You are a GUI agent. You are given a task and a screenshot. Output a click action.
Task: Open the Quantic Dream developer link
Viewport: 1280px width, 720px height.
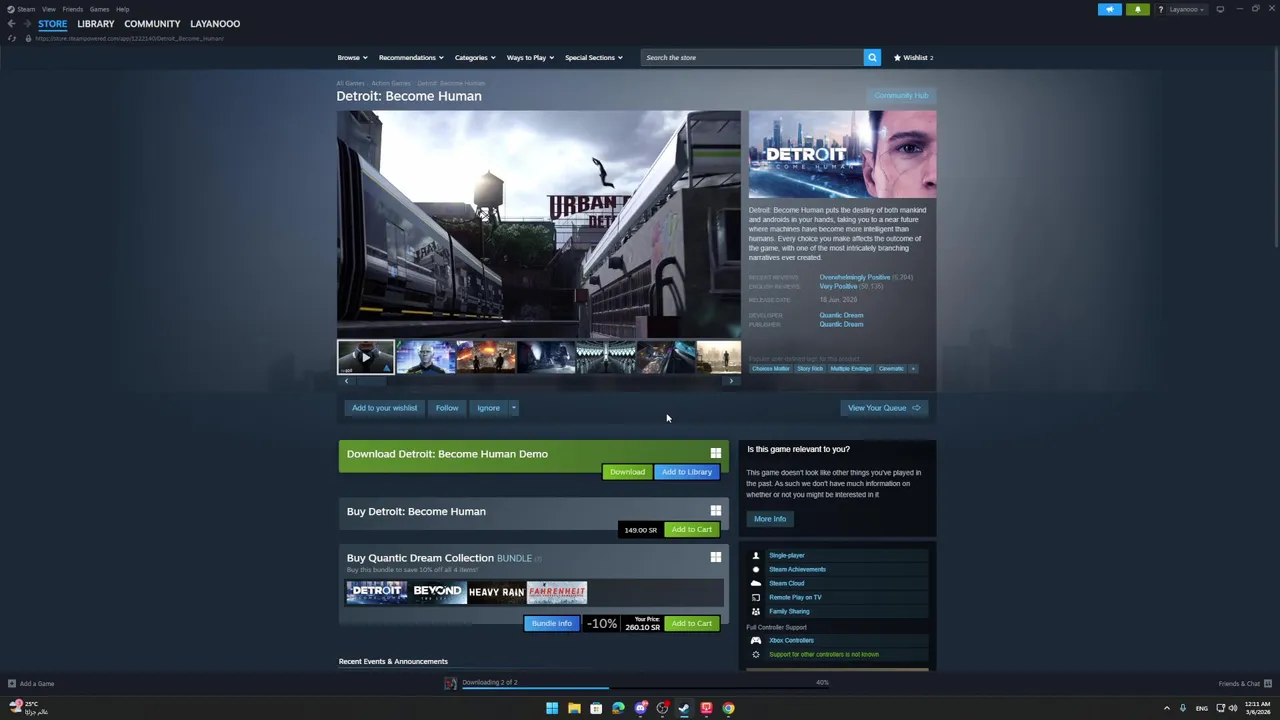pos(841,315)
